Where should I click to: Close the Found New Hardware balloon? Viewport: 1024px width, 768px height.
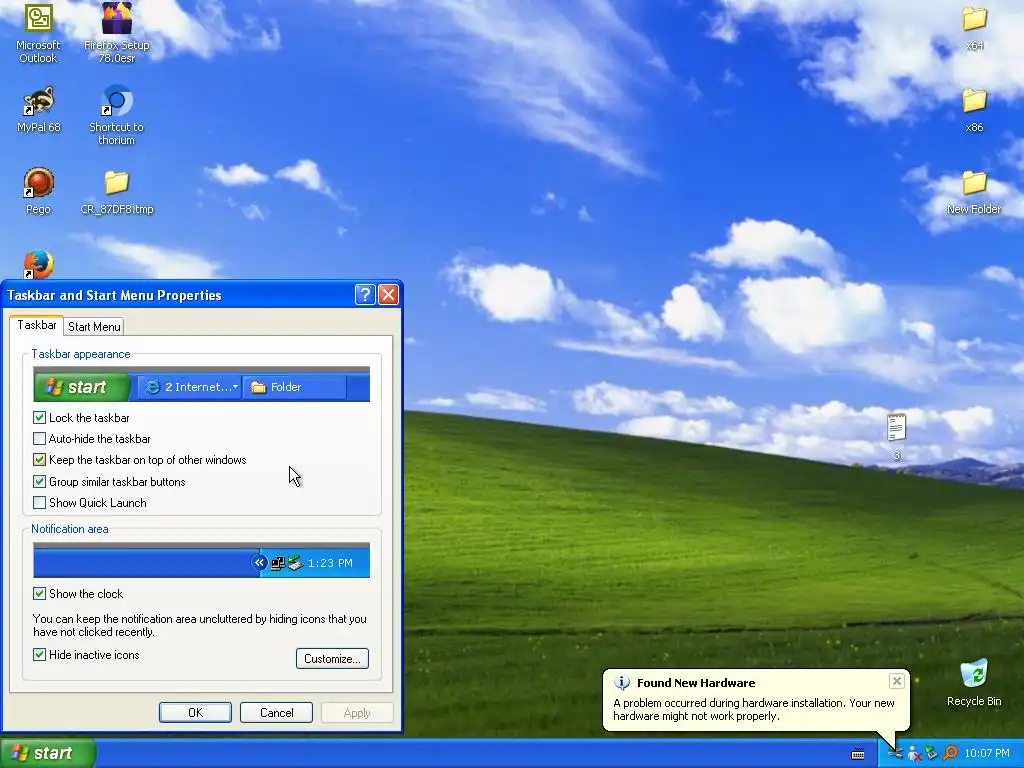[897, 681]
